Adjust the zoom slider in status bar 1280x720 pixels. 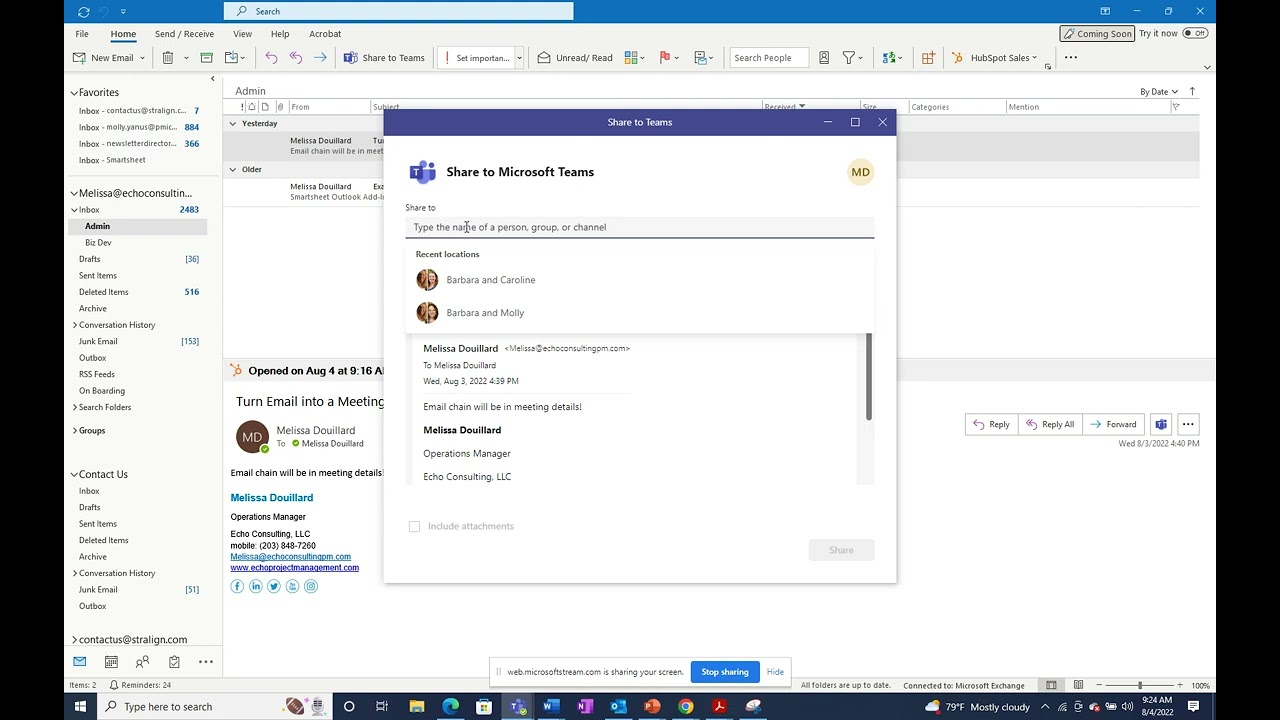[x=1140, y=686]
